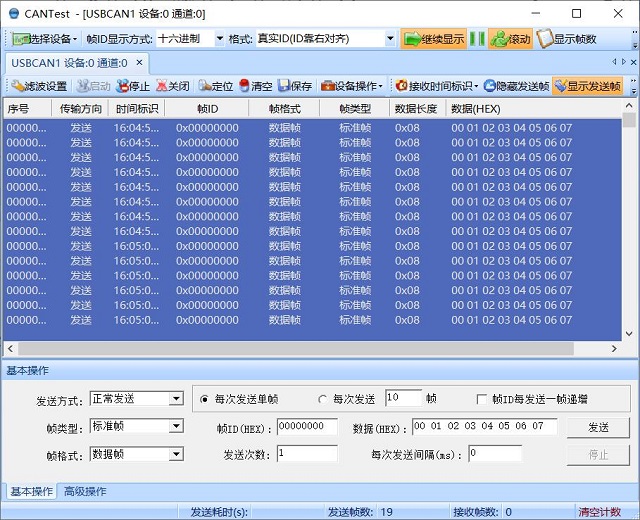Click the 时间标识 column header
The image size is (640, 520).
pyautogui.click(x=137, y=109)
